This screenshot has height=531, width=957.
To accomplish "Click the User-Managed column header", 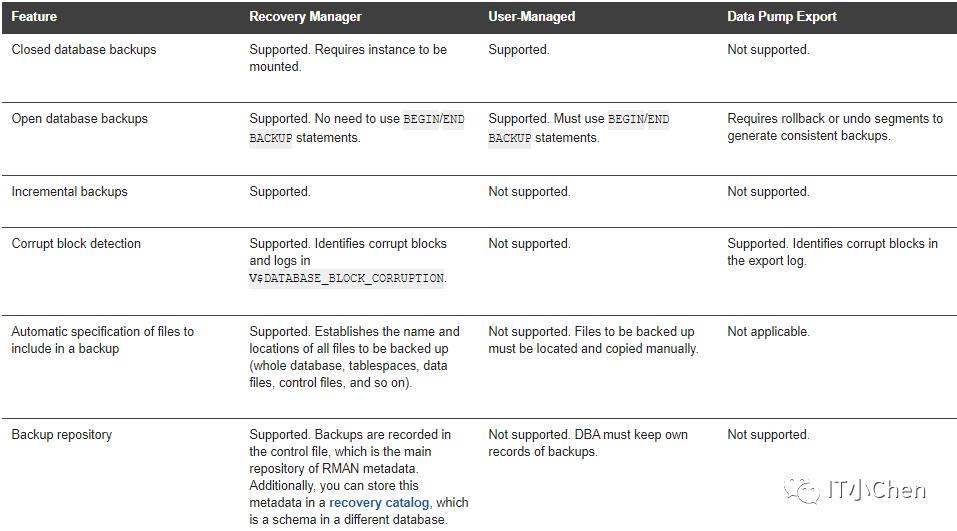I will (534, 17).
